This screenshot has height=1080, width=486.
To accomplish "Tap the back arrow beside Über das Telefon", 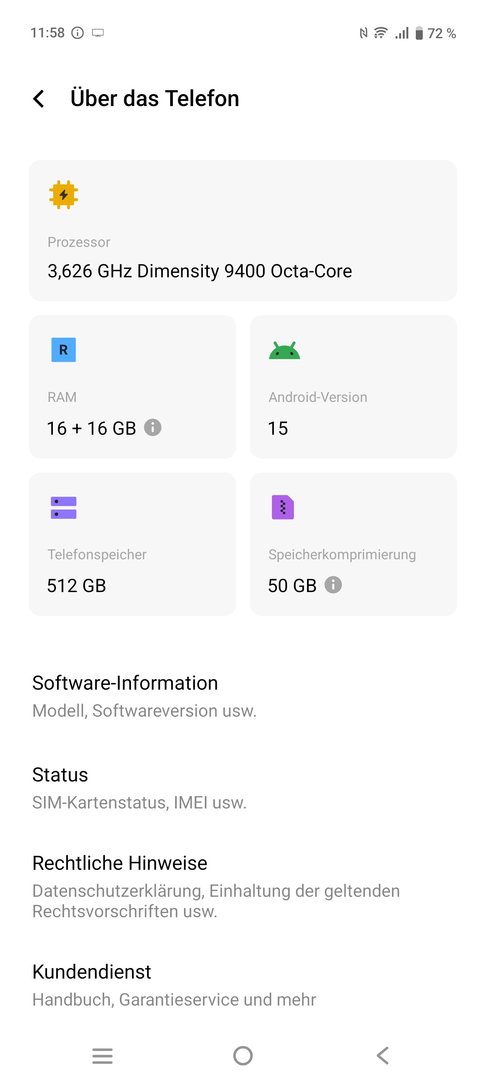I will coord(39,98).
